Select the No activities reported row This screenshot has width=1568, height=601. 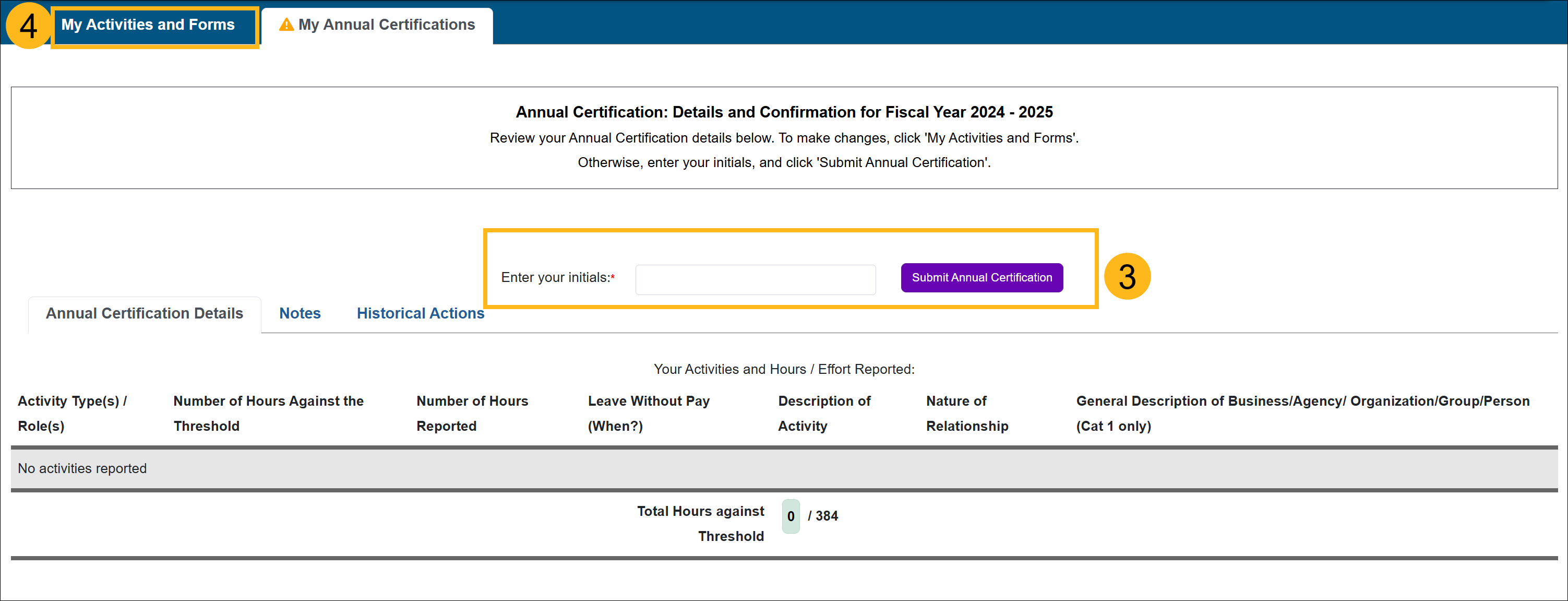click(x=82, y=468)
